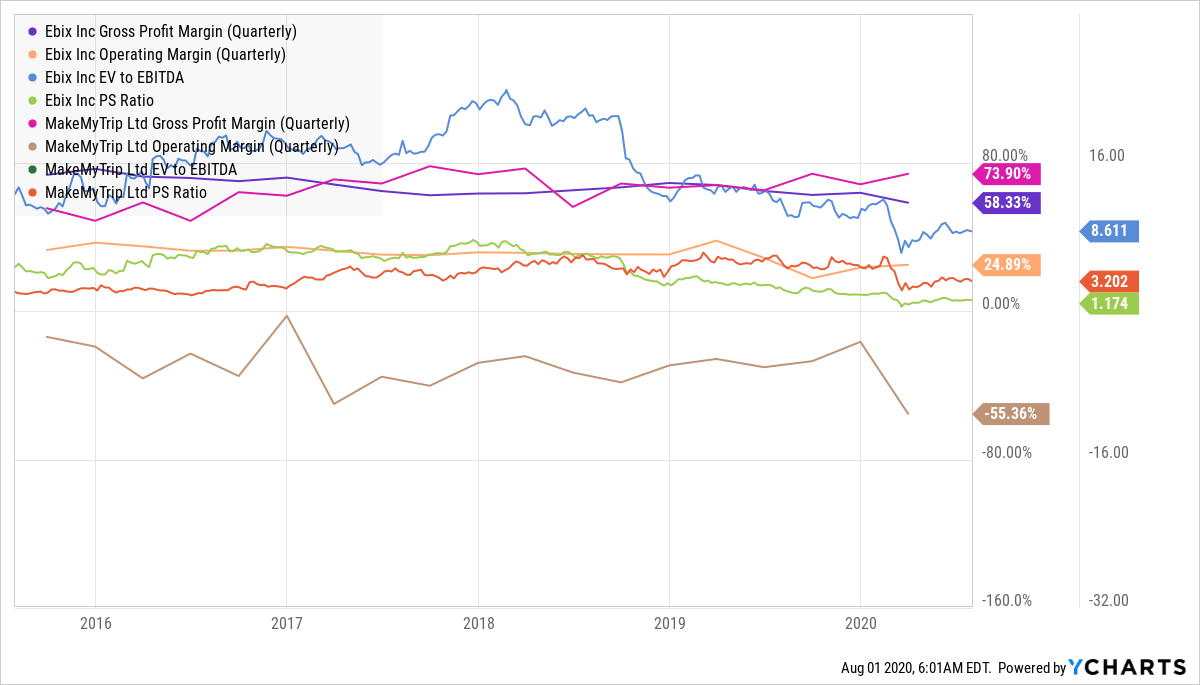Click the purple Ebix Gross Profit Margin legend dot

pos(32,32)
